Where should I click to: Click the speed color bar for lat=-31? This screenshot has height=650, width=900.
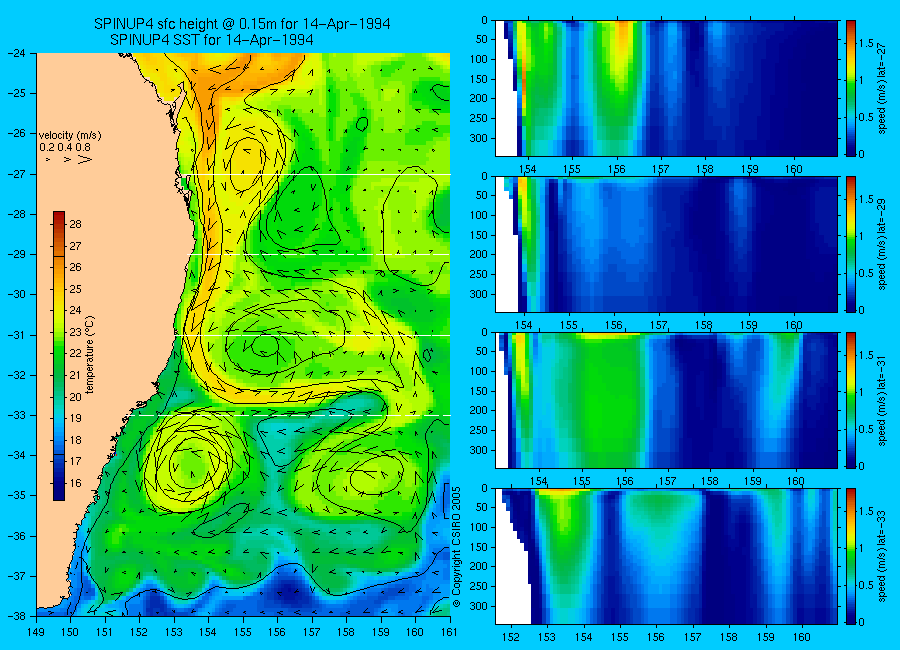tap(851, 400)
